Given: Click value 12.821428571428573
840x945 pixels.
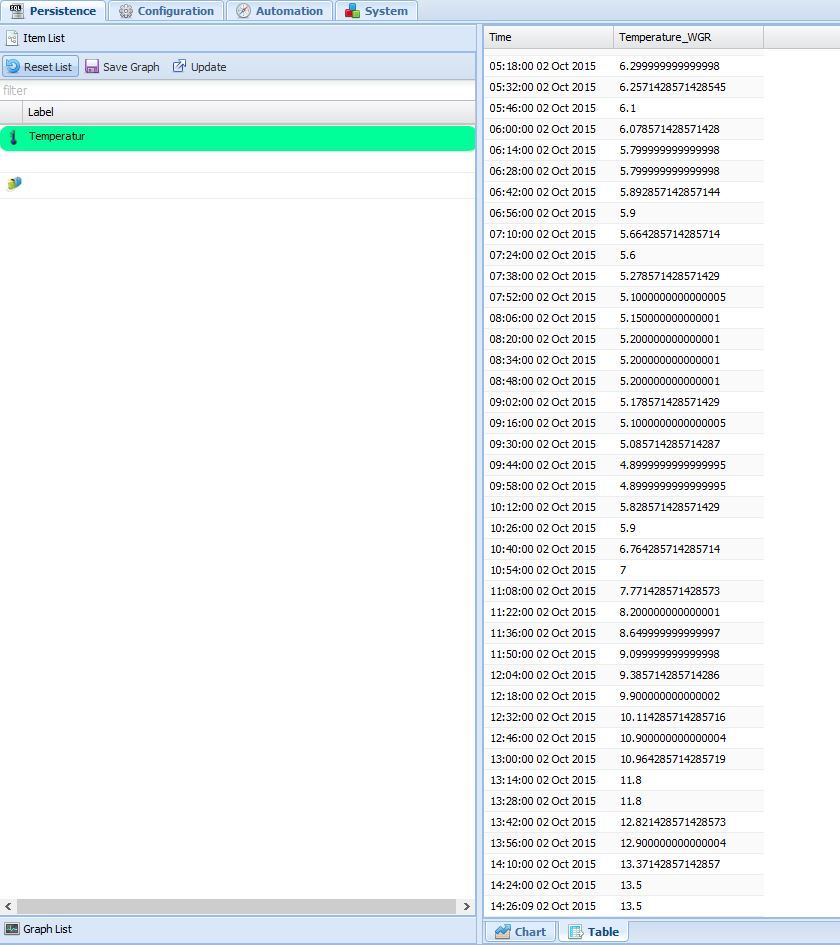Looking at the screenshot, I should [x=673, y=822].
